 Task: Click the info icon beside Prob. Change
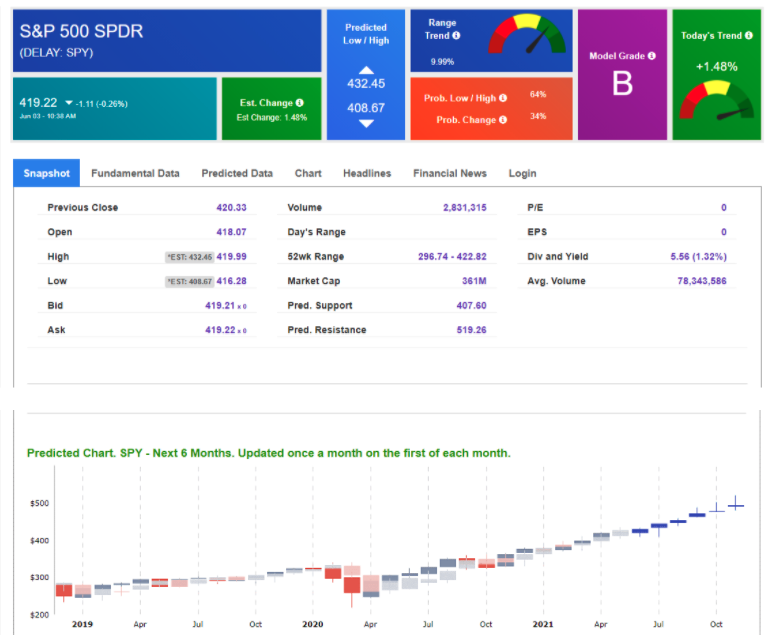tap(503, 120)
